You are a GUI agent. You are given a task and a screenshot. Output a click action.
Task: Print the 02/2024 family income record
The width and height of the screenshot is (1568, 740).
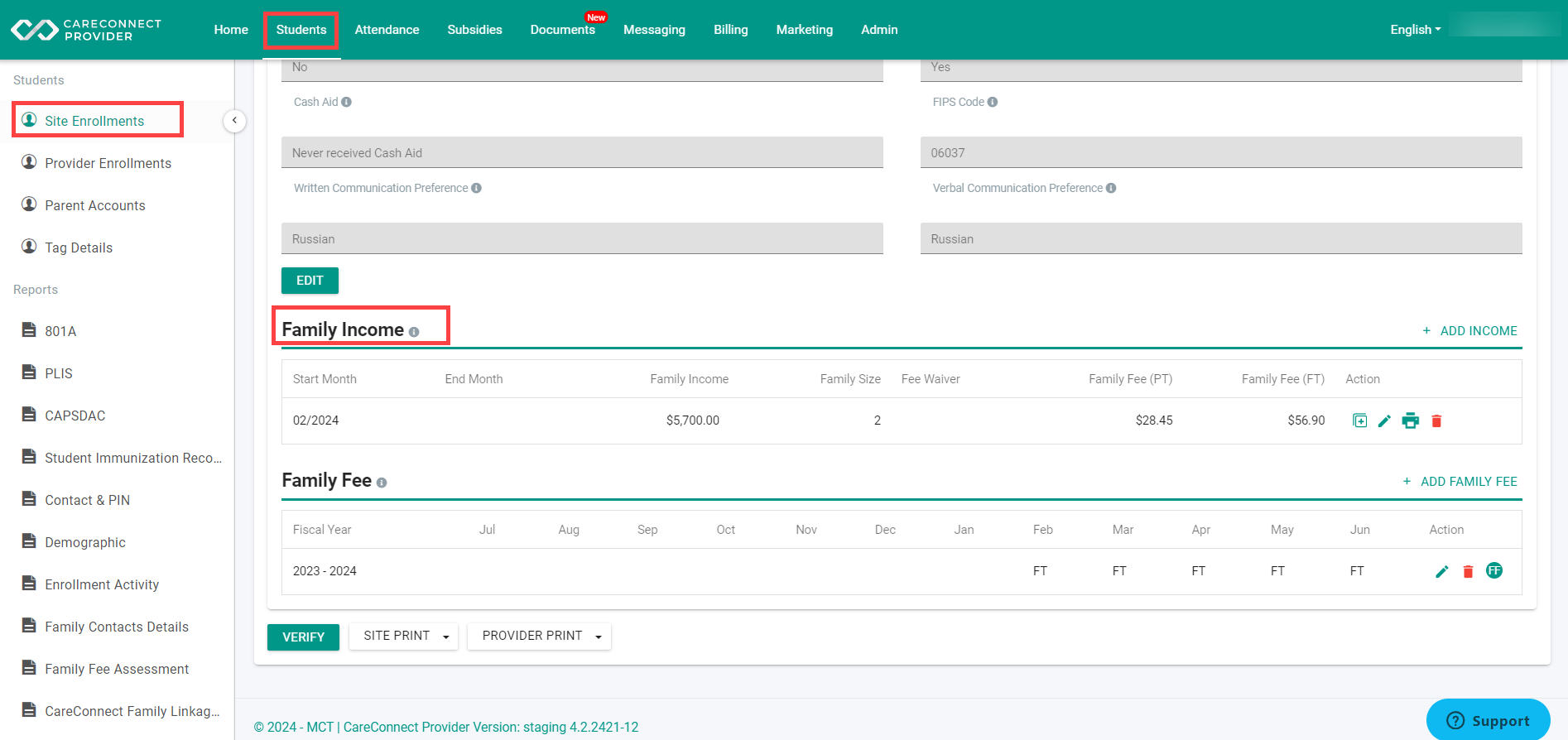(x=1411, y=420)
